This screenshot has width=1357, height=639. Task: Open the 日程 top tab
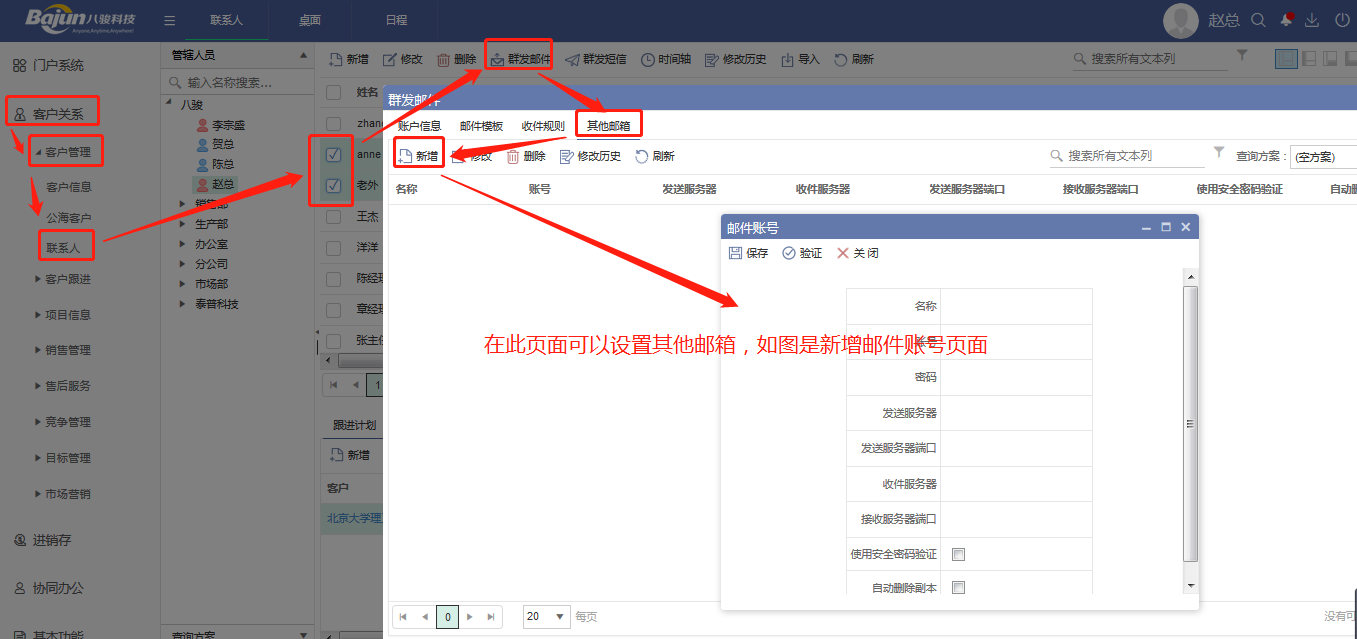[x=396, y=20]
